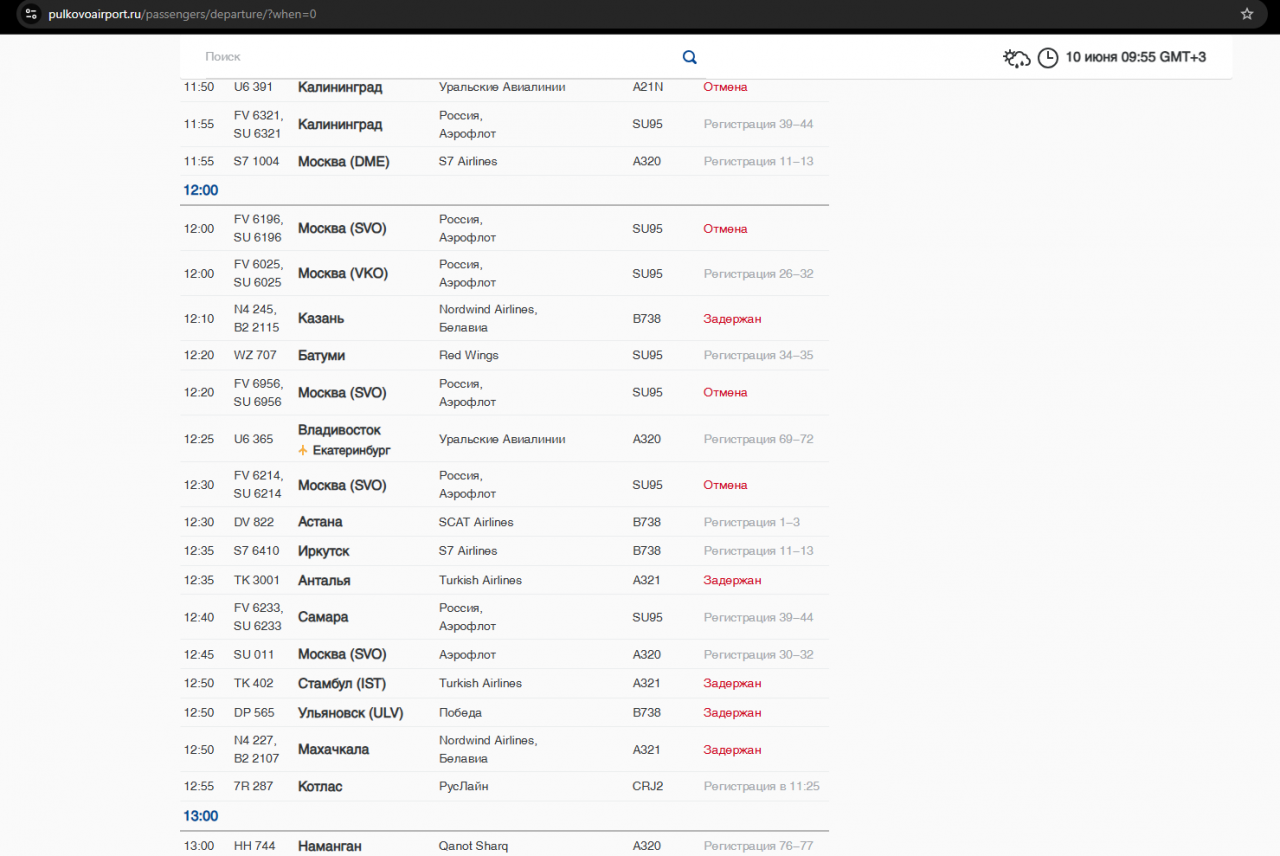Click SCAT Airlines airline name
Screen dimensions: 1280x856
coord(476,522)
